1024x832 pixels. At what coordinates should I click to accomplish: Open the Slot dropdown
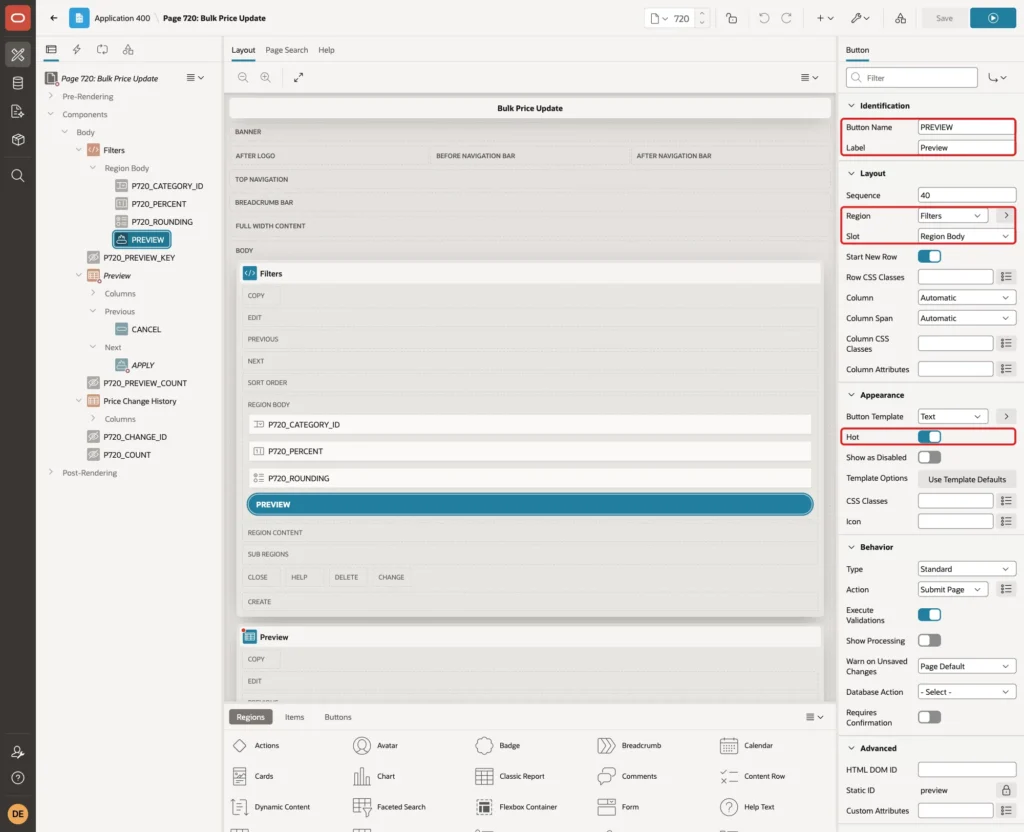967,236
